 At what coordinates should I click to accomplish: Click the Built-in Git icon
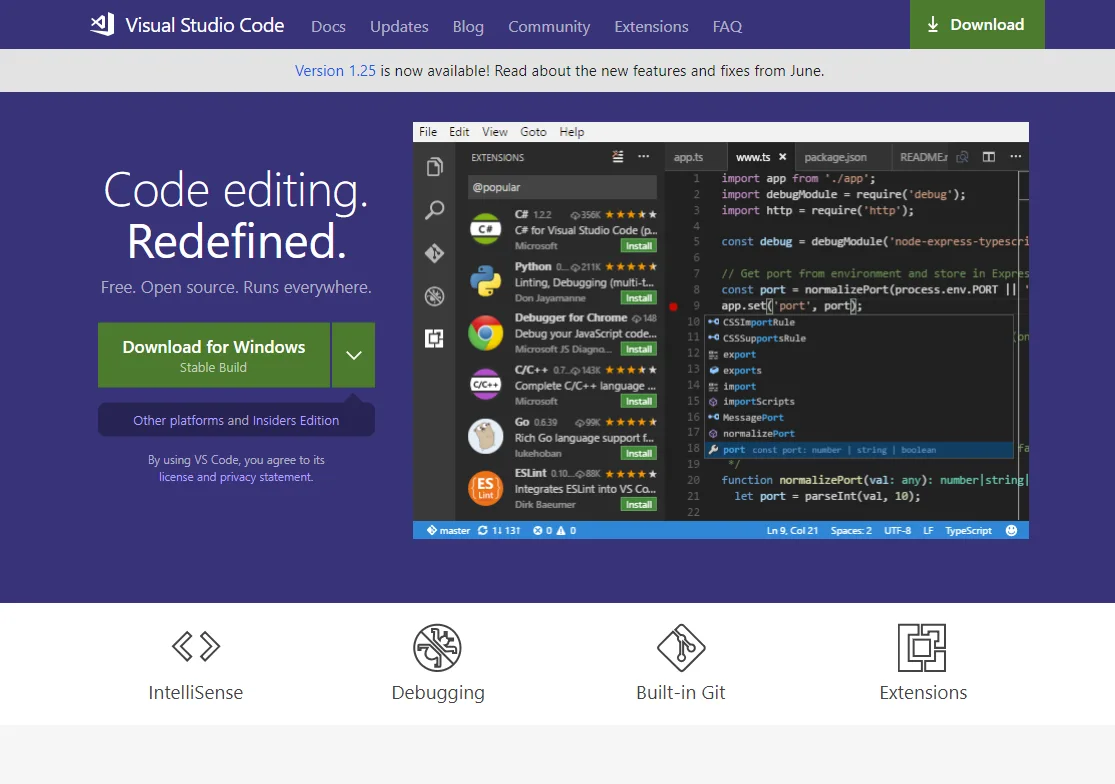(681, 648)
